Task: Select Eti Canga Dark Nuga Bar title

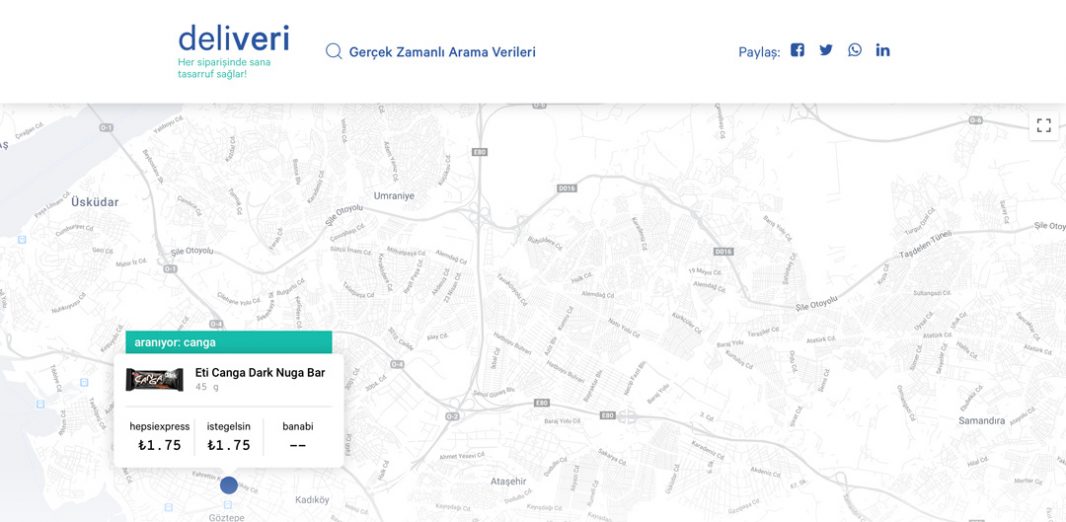Action: (x=260, y=372)
